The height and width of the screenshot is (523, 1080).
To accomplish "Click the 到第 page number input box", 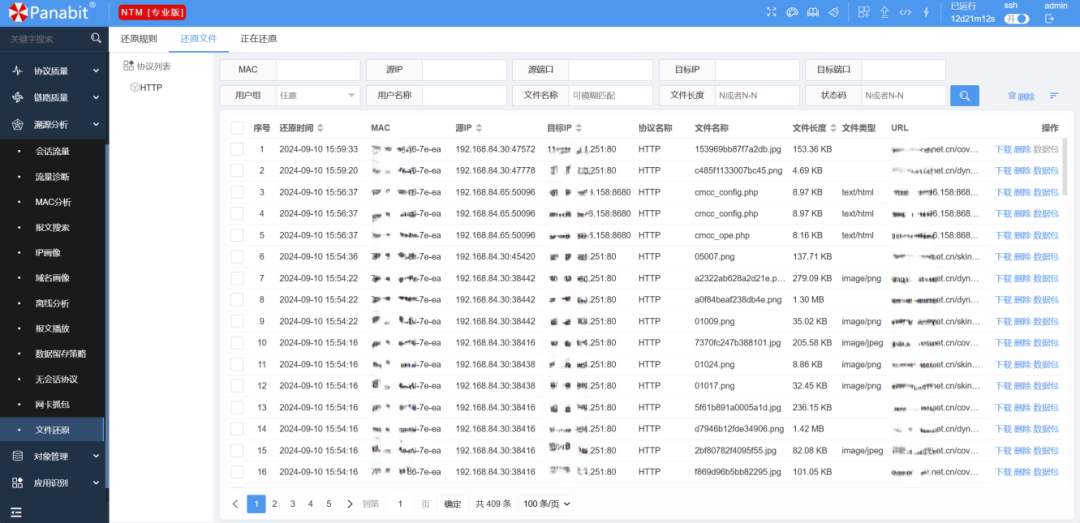I will (400, 504).
